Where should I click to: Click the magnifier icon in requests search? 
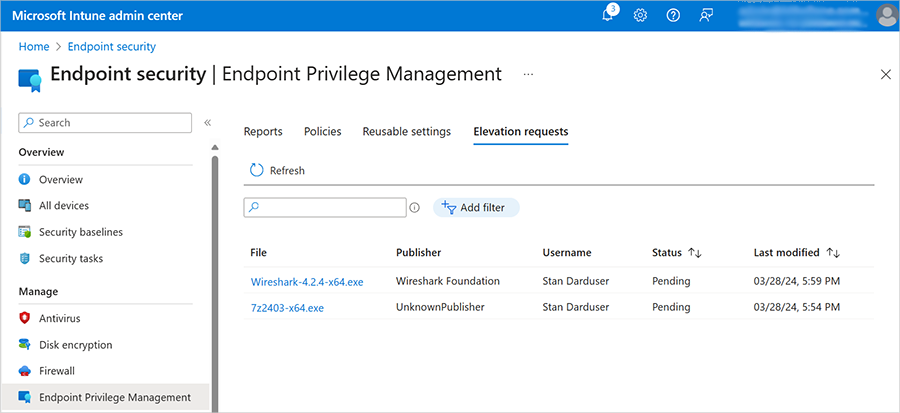254,207
